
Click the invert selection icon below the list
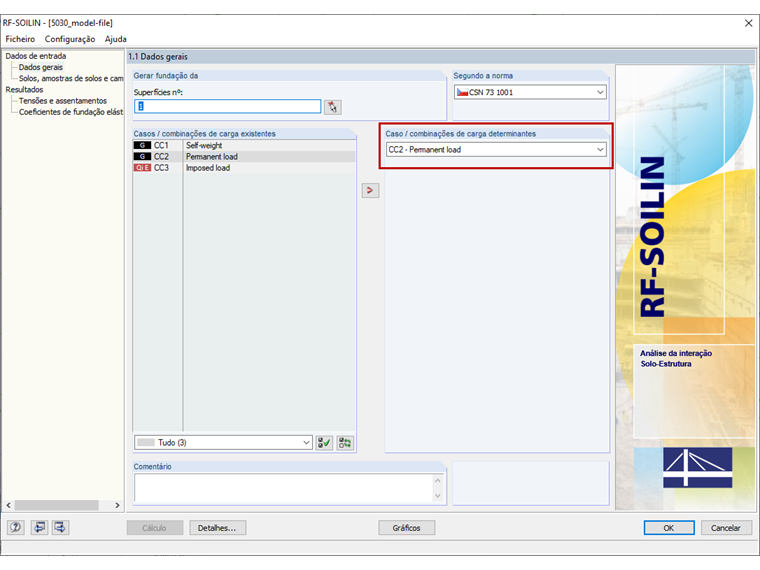pos(345,443)
